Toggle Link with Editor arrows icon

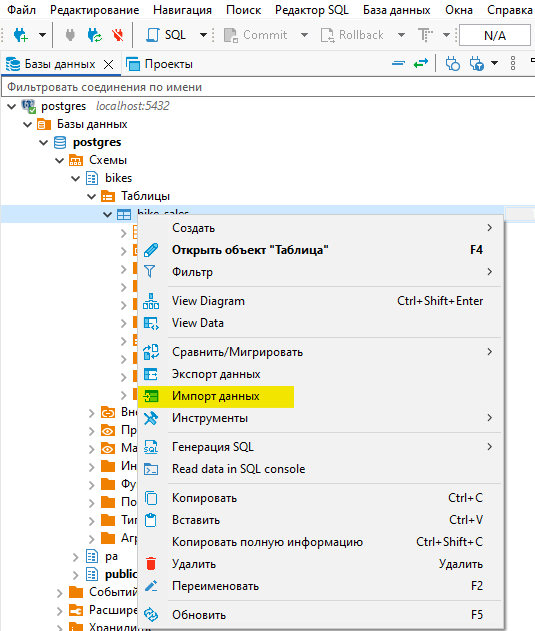[421, 63]
